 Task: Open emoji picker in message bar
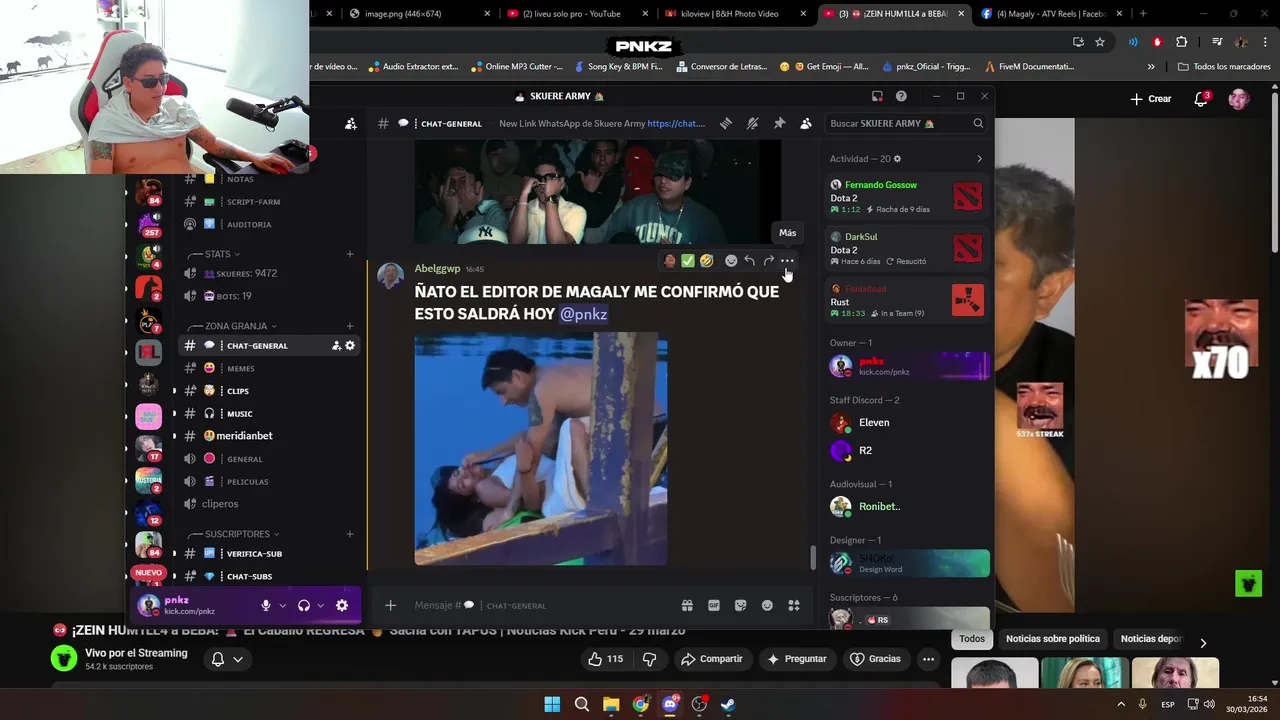(x=767, y=605)
